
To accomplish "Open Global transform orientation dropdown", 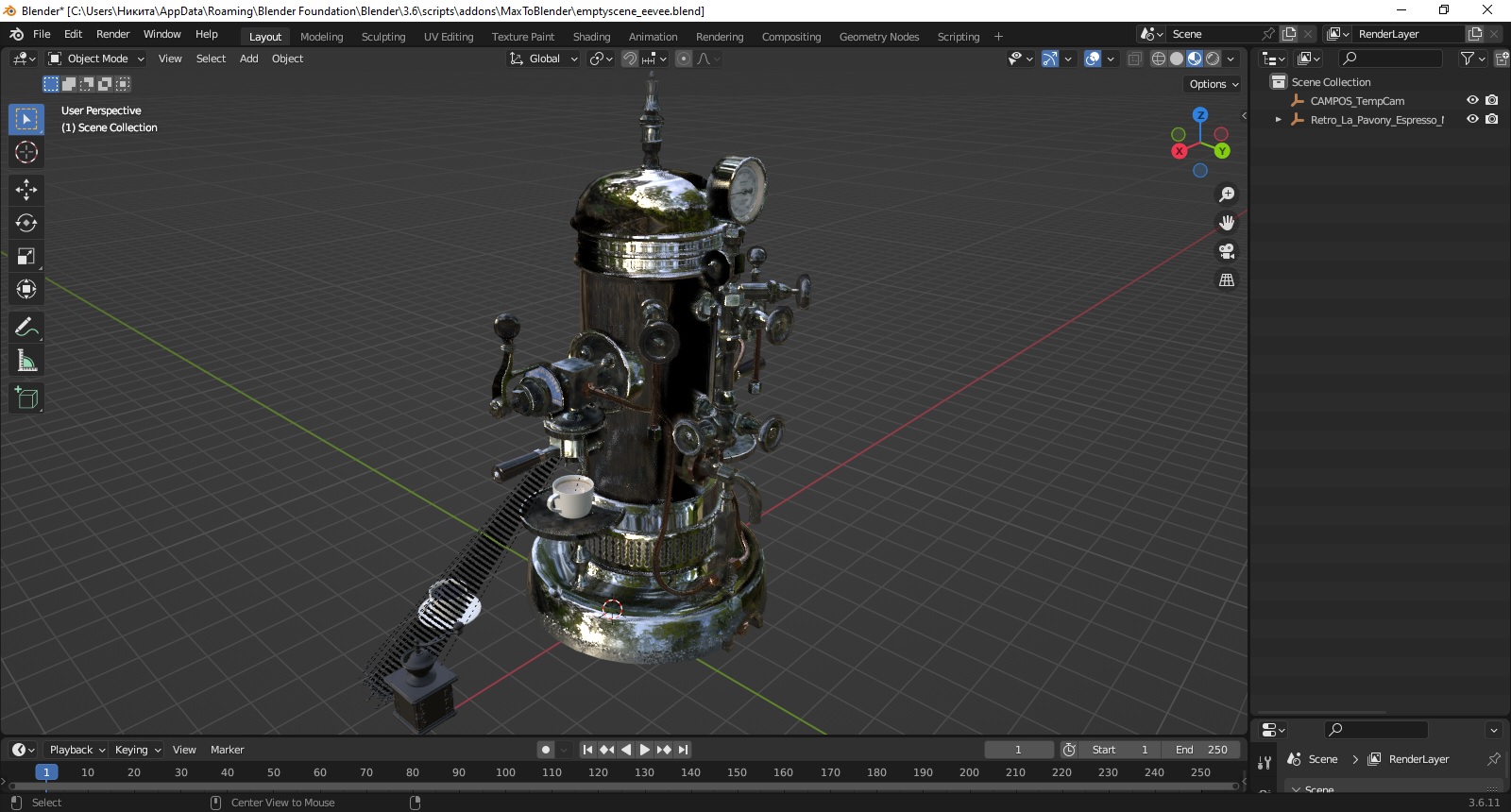I will (543, 59).
